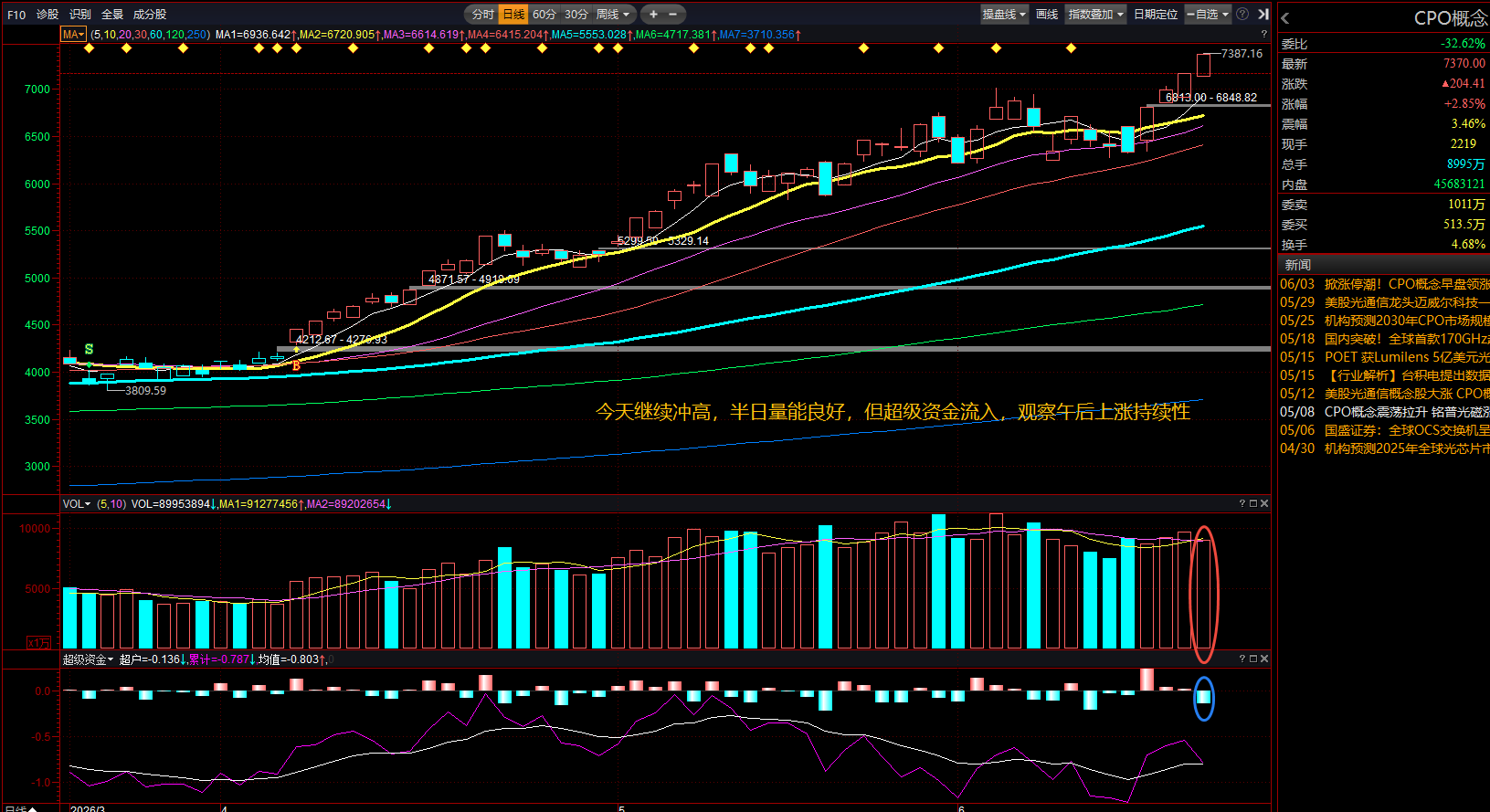Click the 4871.57 - 4918.09 gap label
Viewport: 1490px width, 812px height.
click(x=474, y=279)
